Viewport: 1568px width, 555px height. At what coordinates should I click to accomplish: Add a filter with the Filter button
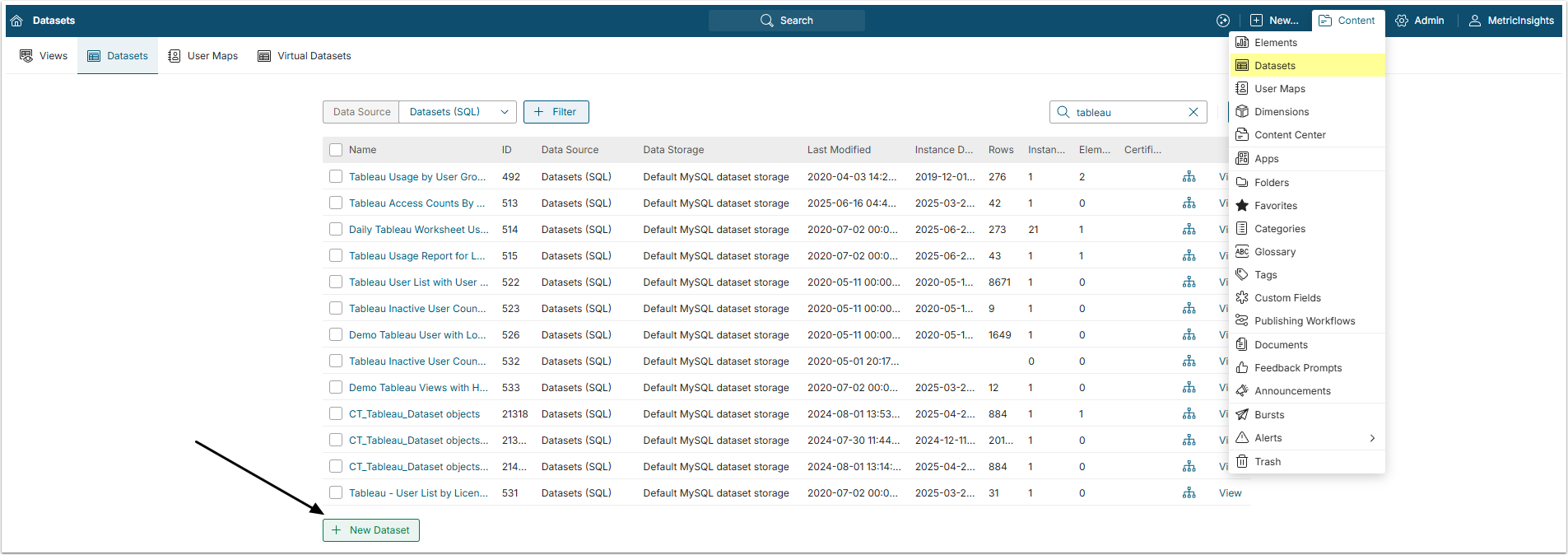coord(556,112)
